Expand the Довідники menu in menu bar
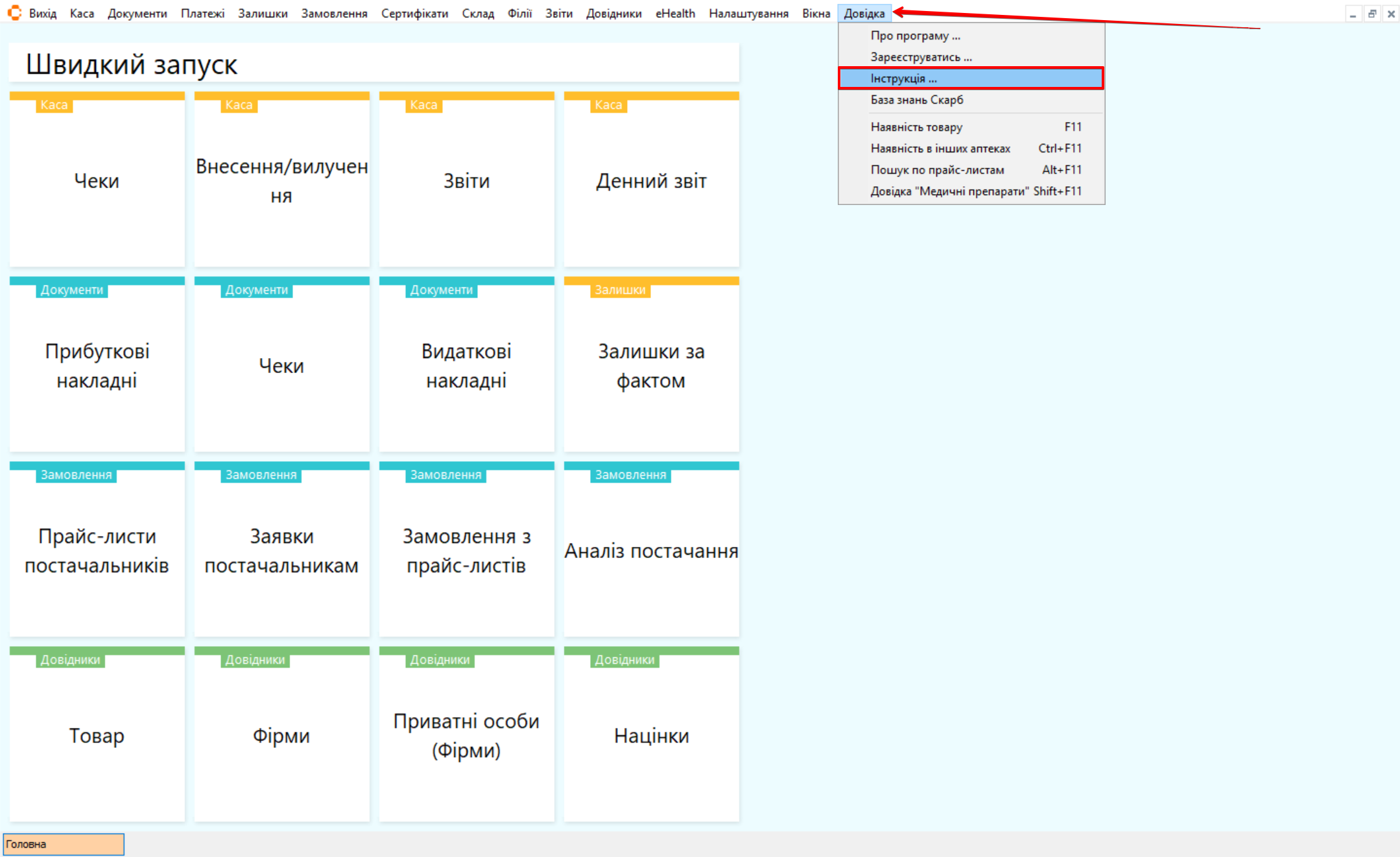 click(x=613, y=14)
